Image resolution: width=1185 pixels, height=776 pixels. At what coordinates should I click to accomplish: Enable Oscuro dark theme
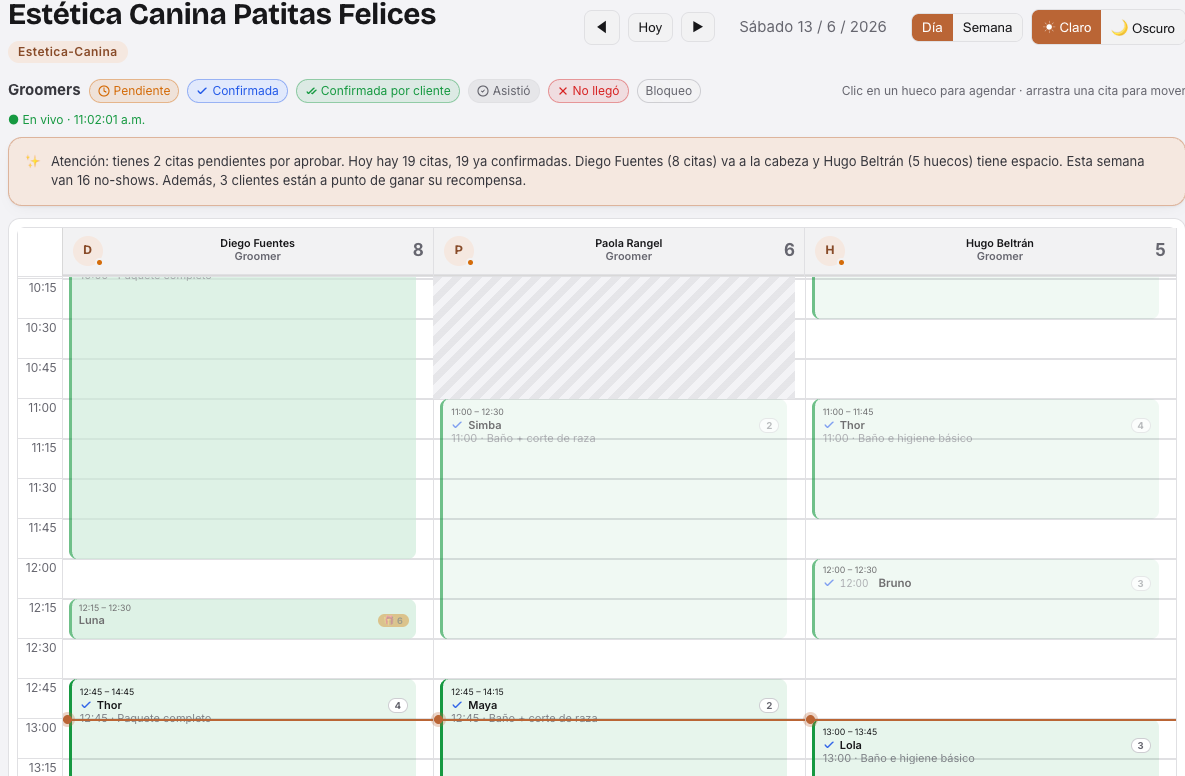point(1143,28)
